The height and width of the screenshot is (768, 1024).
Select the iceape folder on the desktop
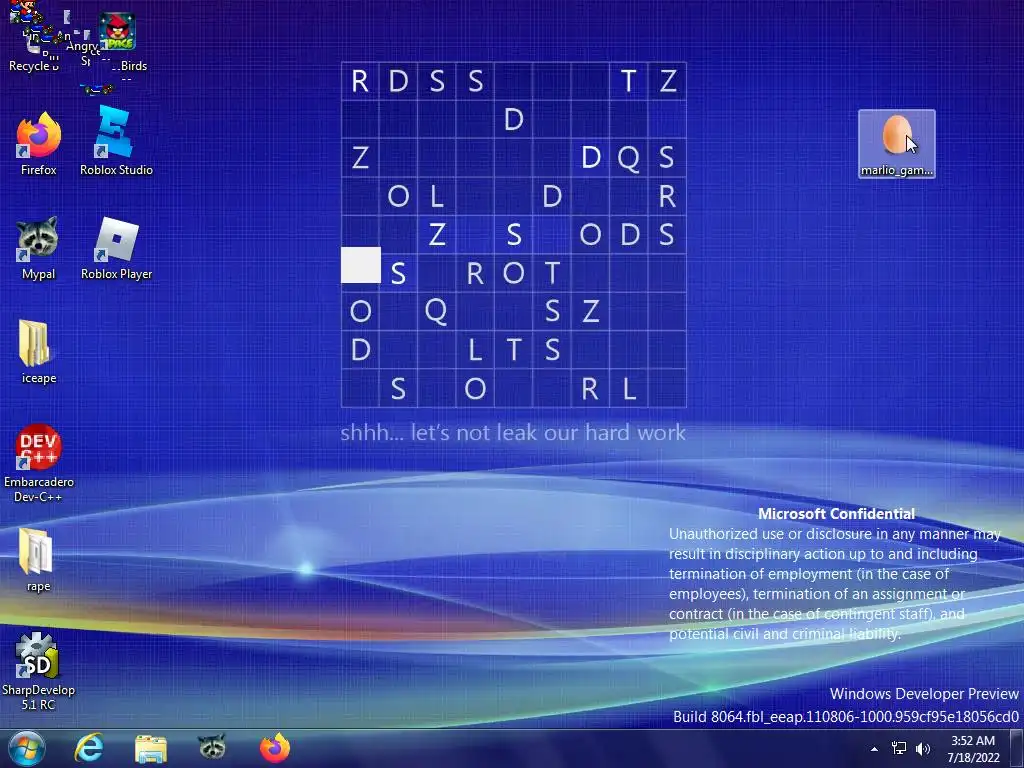coord(39,352)
